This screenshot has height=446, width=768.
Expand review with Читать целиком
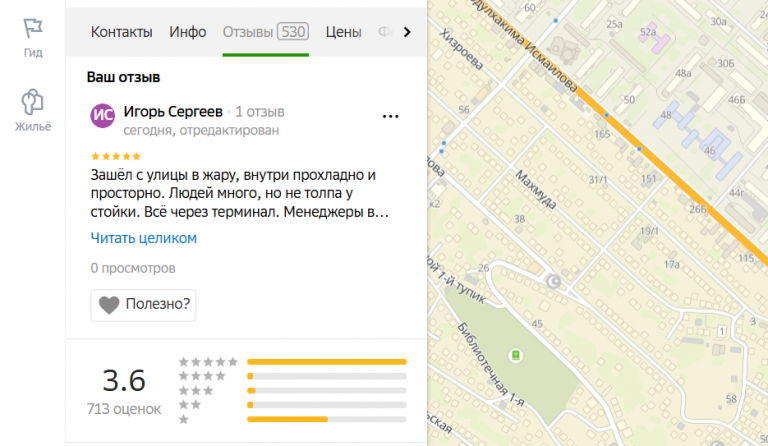click(x=144, y=238)
